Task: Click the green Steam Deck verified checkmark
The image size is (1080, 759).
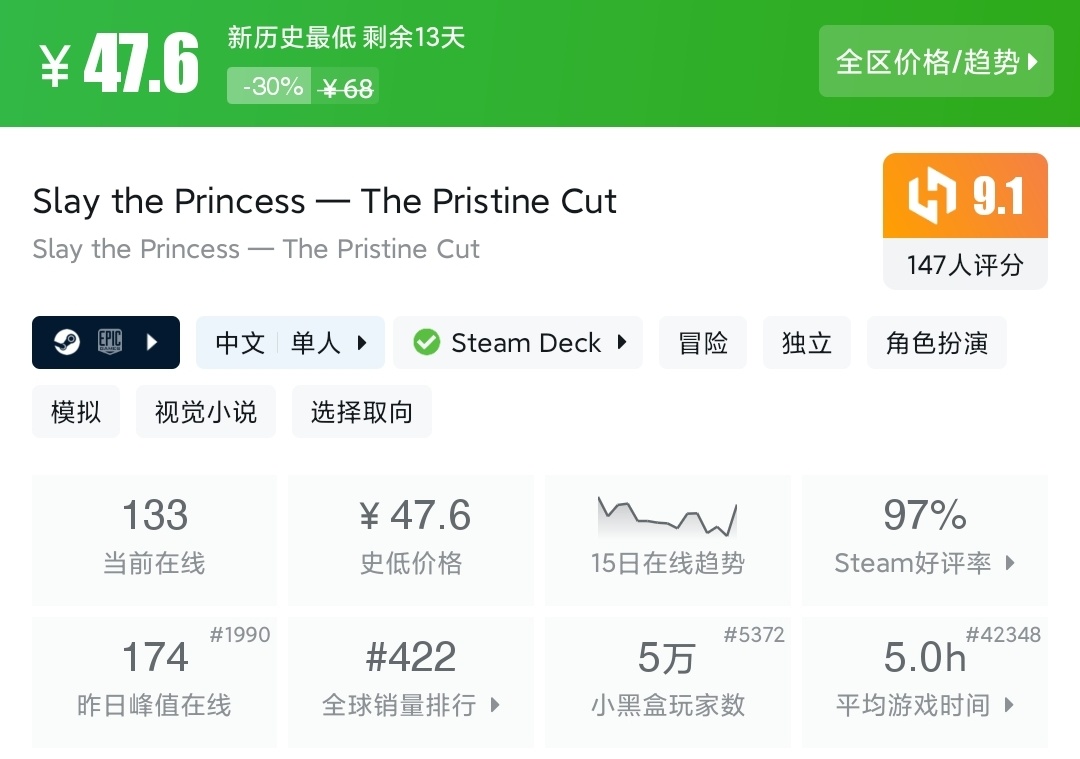Action: [x=426, y=343]
